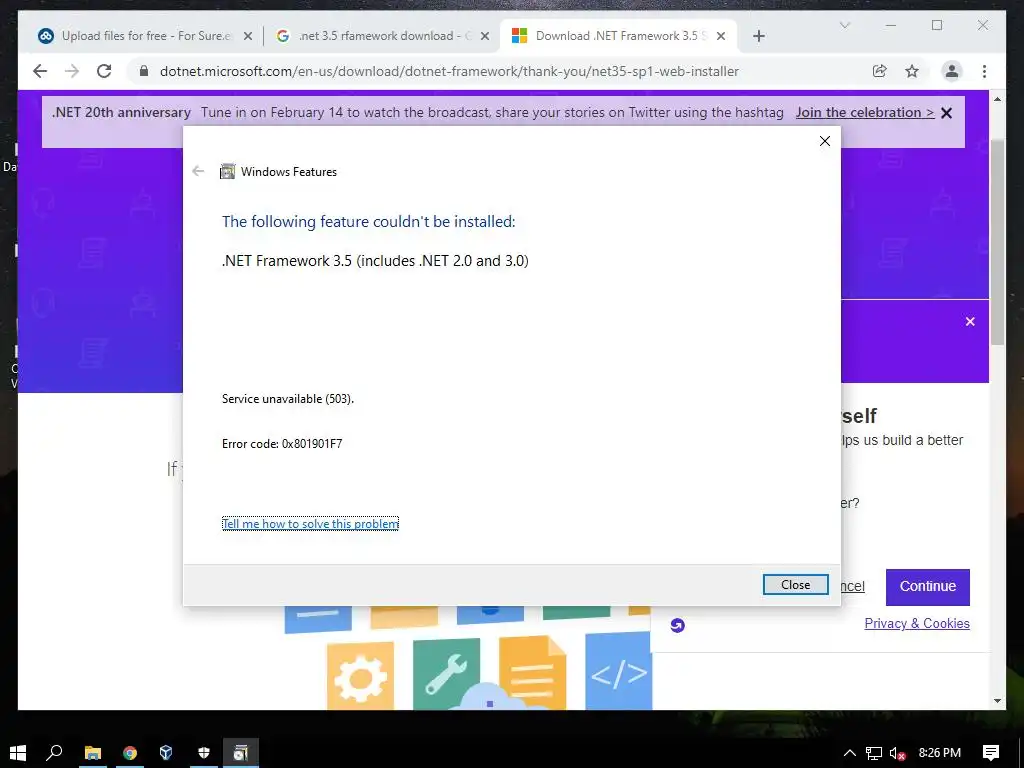Click the scrollbar down arrow
Image resolution: width=1024 pixels, height=768 pixels.
(x=997, y=701)
